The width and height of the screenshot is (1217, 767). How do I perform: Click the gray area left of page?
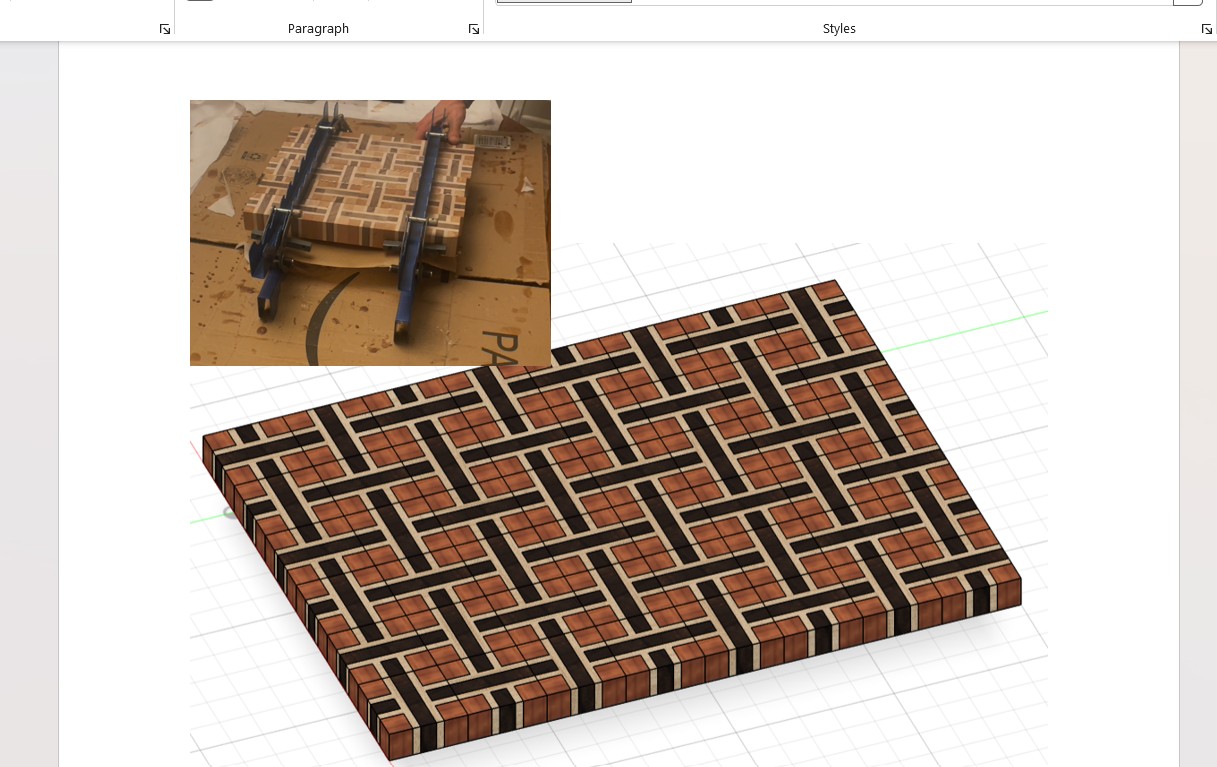click(28, 400)
